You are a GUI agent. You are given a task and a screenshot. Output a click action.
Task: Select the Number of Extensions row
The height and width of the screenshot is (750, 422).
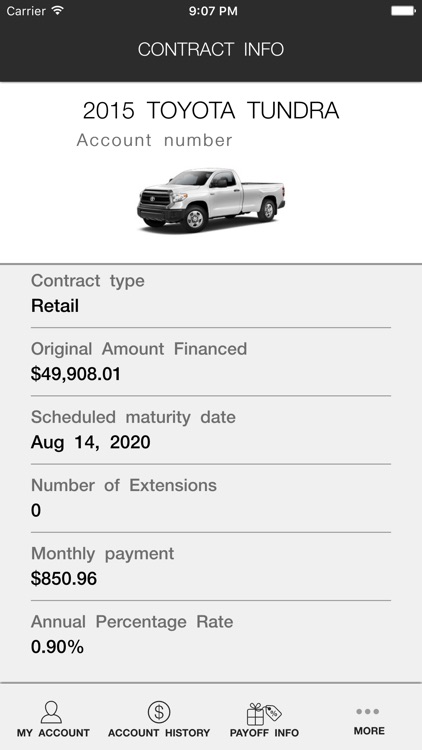coord(211,498)
